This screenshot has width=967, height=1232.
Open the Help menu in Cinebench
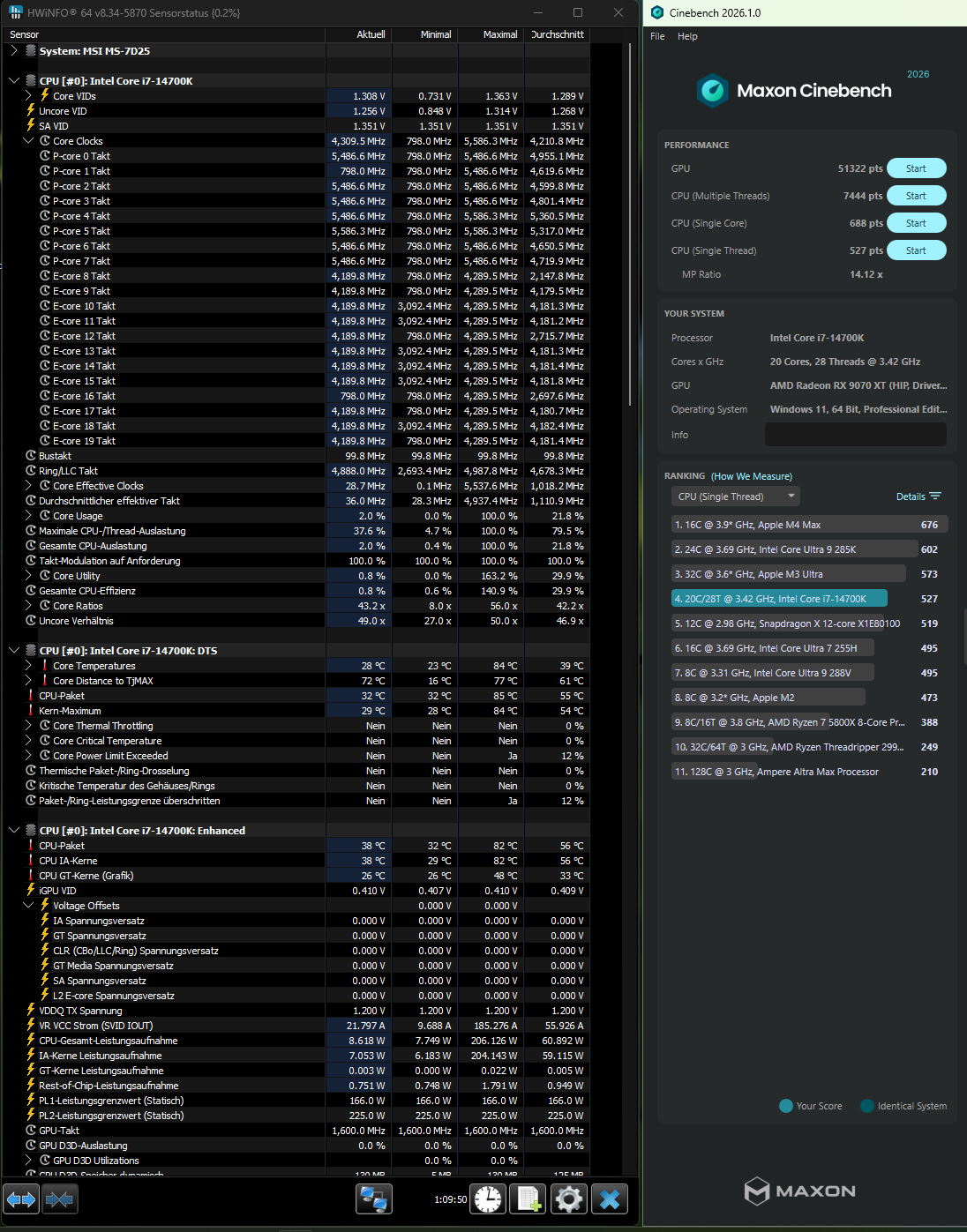(x=687, y=36)
